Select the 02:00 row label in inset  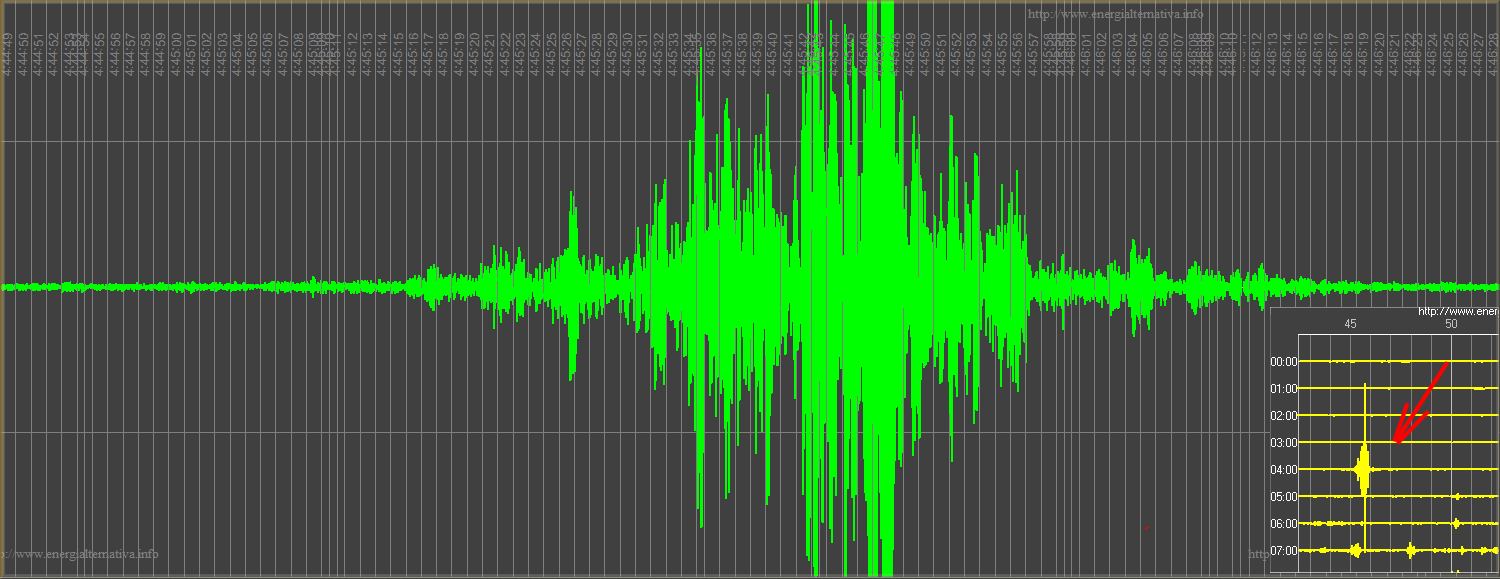pyautogui.click(x=1284, y=416)
